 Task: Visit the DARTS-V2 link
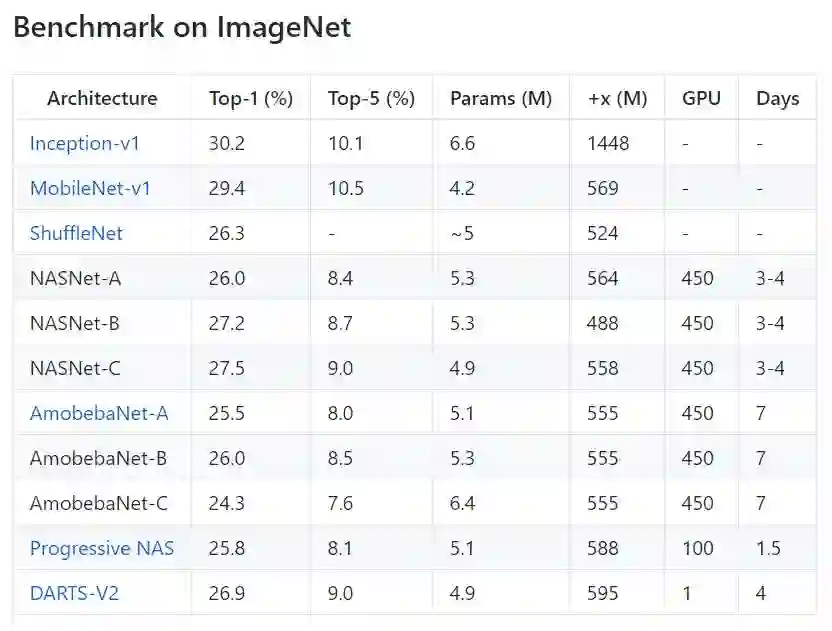[74, 593]
